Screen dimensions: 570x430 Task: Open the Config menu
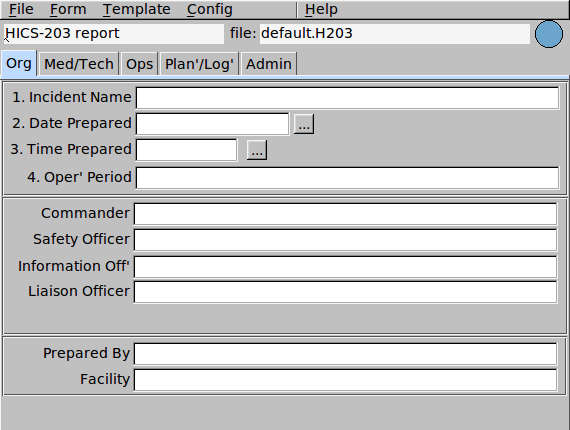[209, 9]
